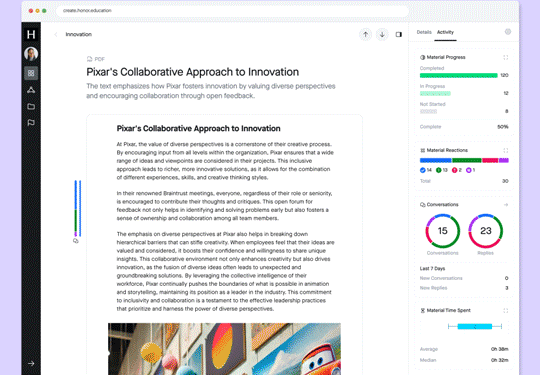The image size is (540, 375).
Task: Go to previous material with up arrow
Action: tap(365, 34)
